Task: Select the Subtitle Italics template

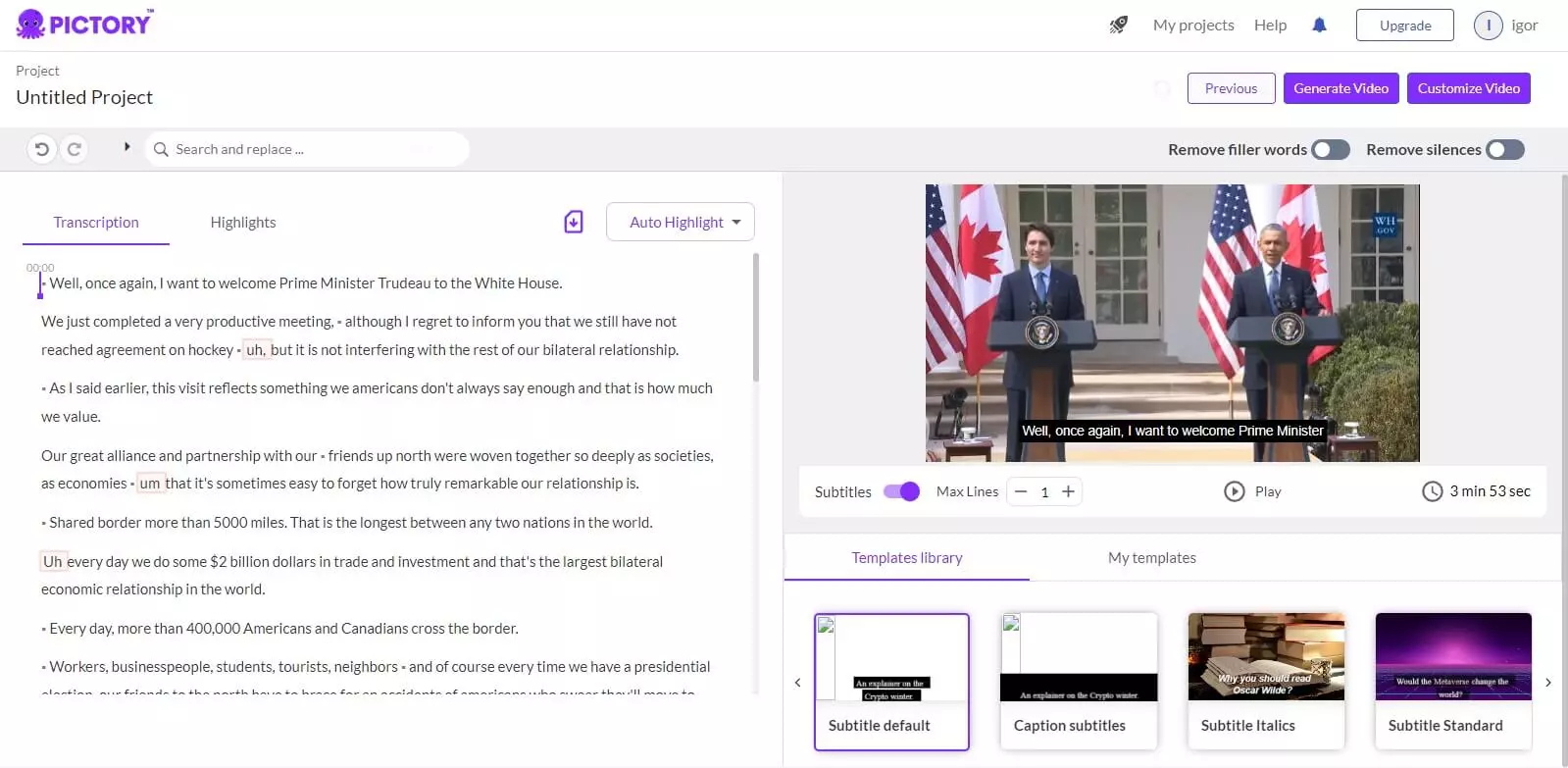Action: point(1265,681)
